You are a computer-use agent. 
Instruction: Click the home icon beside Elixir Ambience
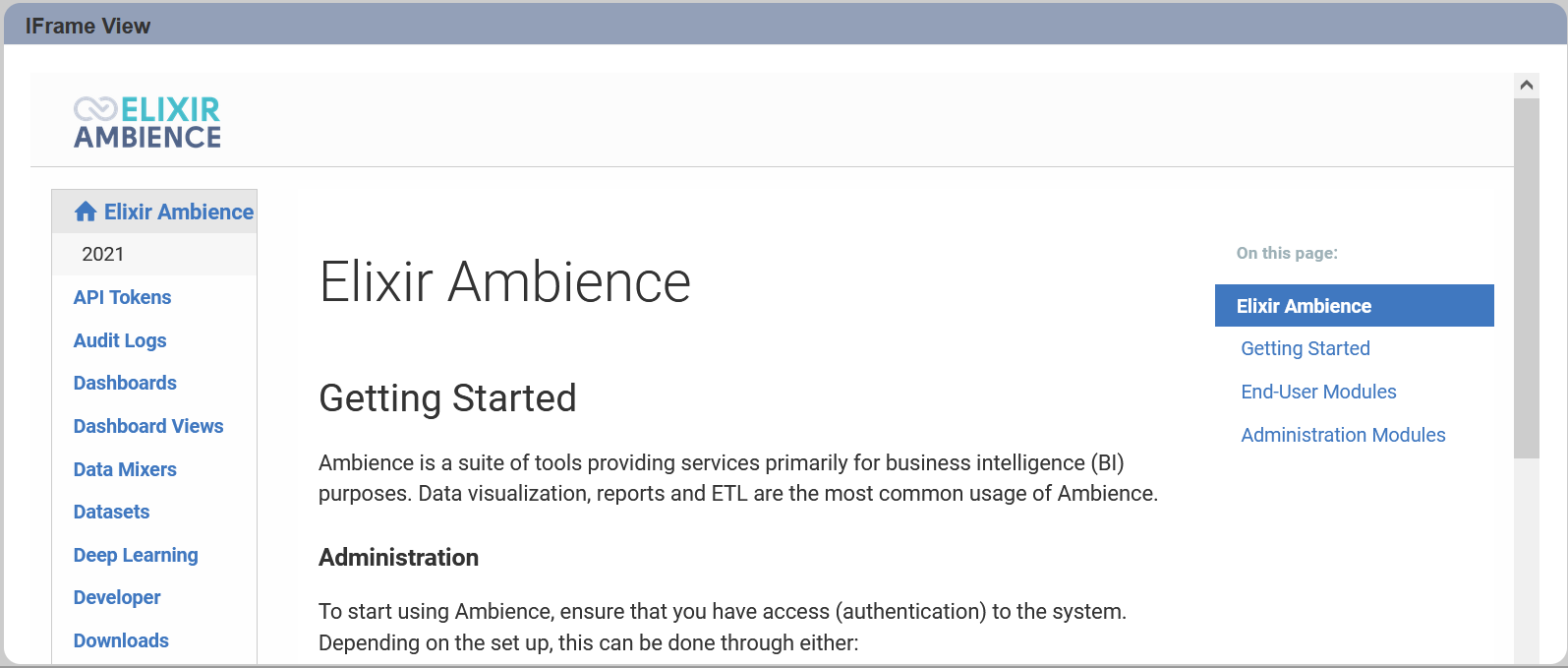click(x=86, y=212)
